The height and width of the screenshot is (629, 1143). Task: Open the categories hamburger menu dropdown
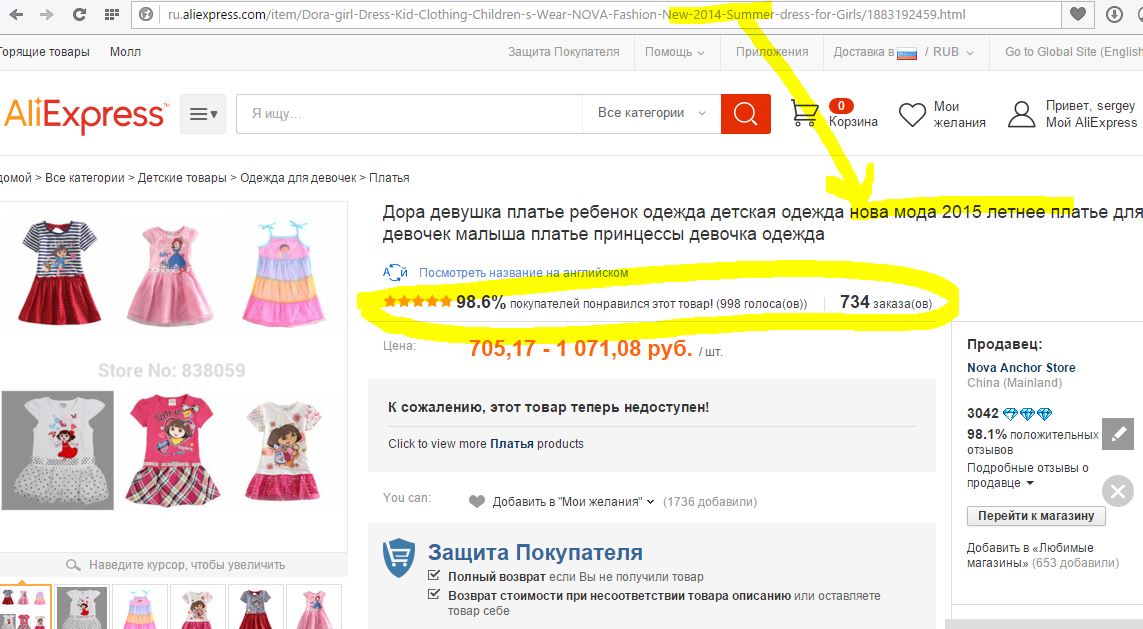tap(203, 114)
